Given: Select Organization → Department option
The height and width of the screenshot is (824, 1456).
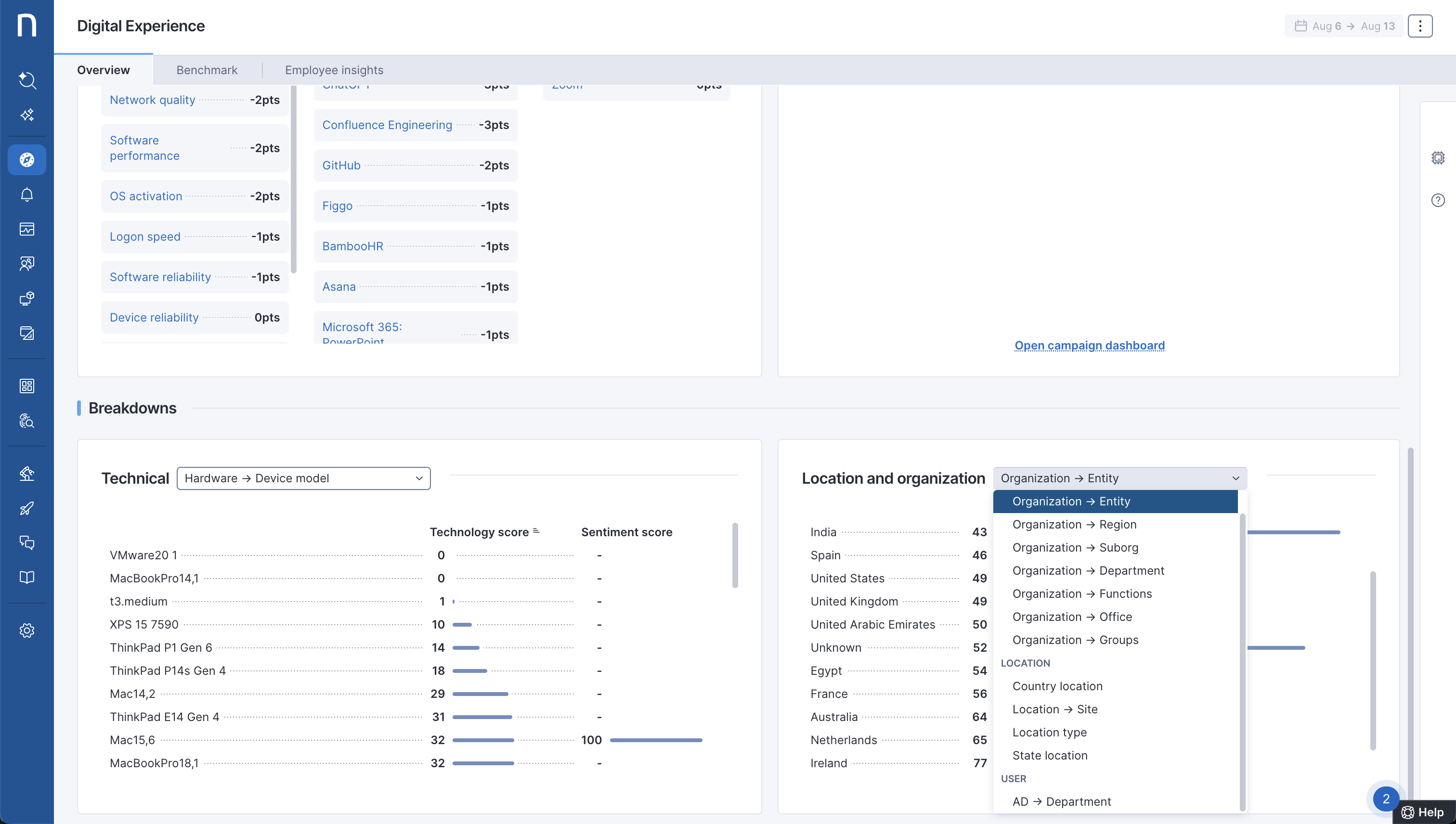Looking at the screenshot, I should 1088,570.
